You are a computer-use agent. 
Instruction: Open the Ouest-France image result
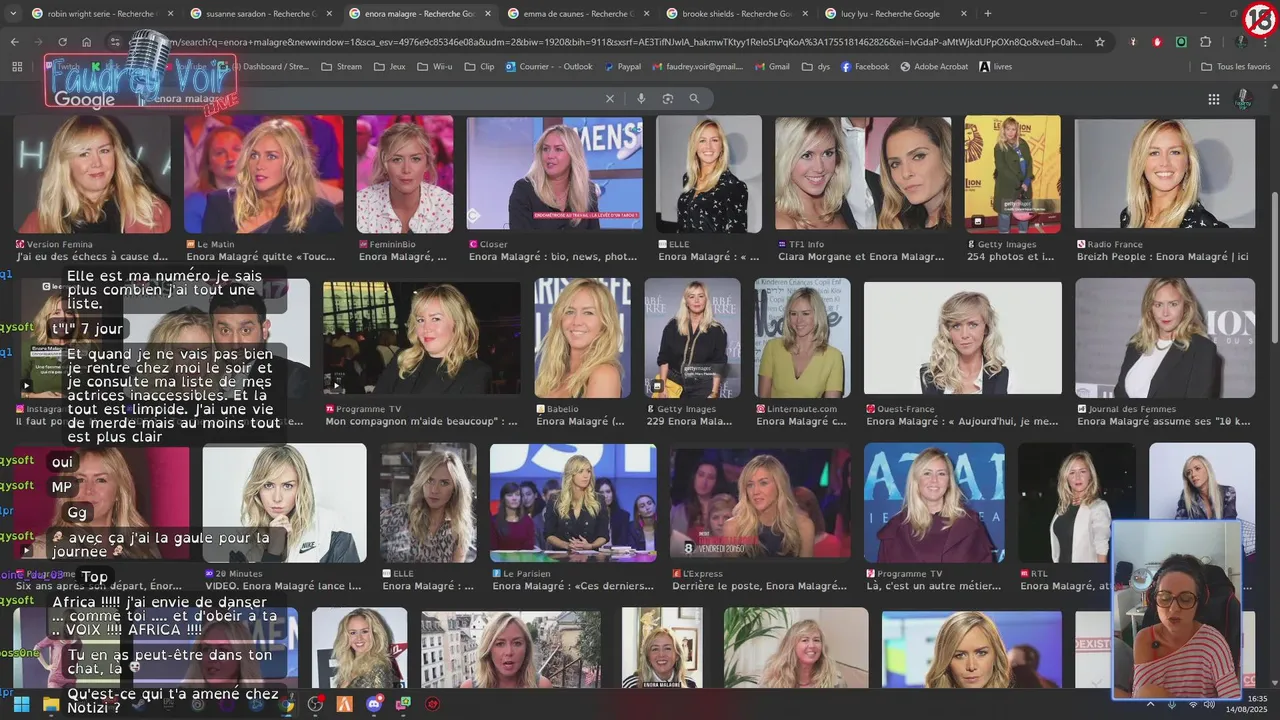pyautogui.click(x=963, y=338)
